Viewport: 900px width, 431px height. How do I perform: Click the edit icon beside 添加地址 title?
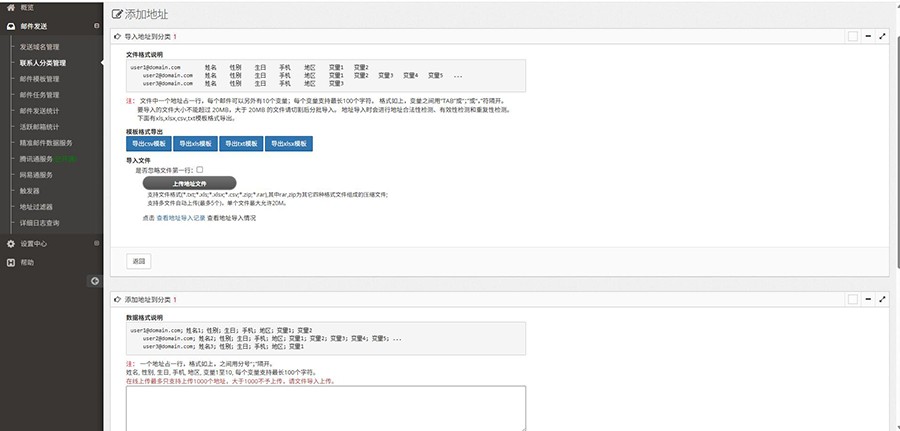tap(117, 15)
